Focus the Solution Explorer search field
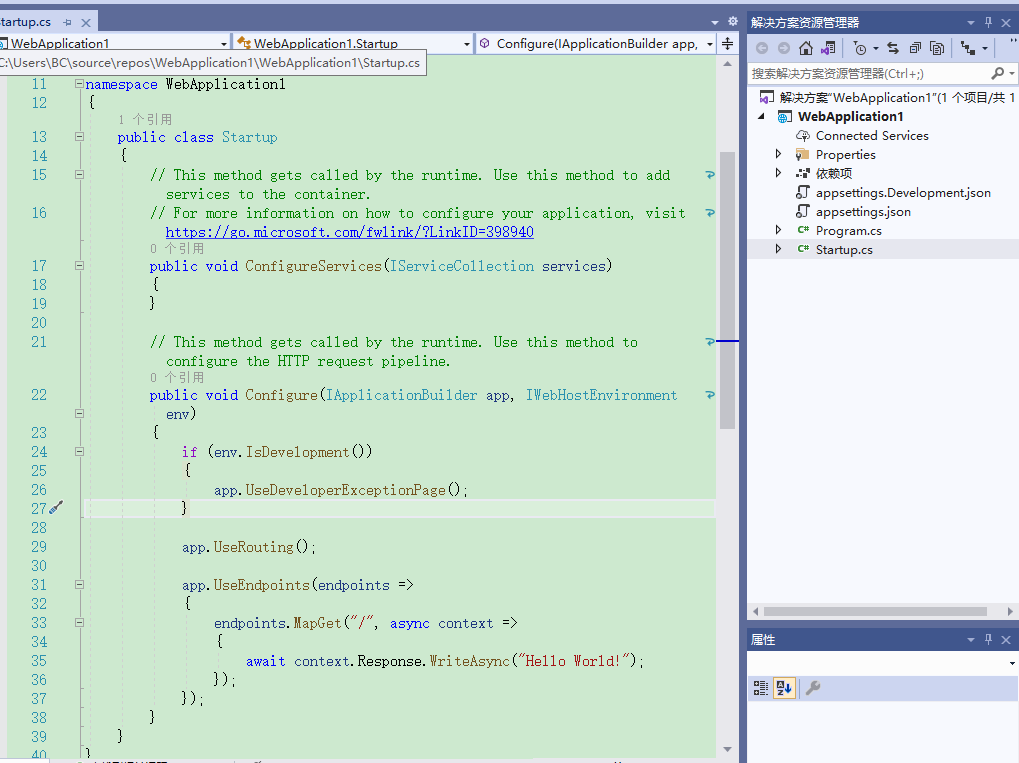Screen dimensions: 1019x763 pos(870,73)
